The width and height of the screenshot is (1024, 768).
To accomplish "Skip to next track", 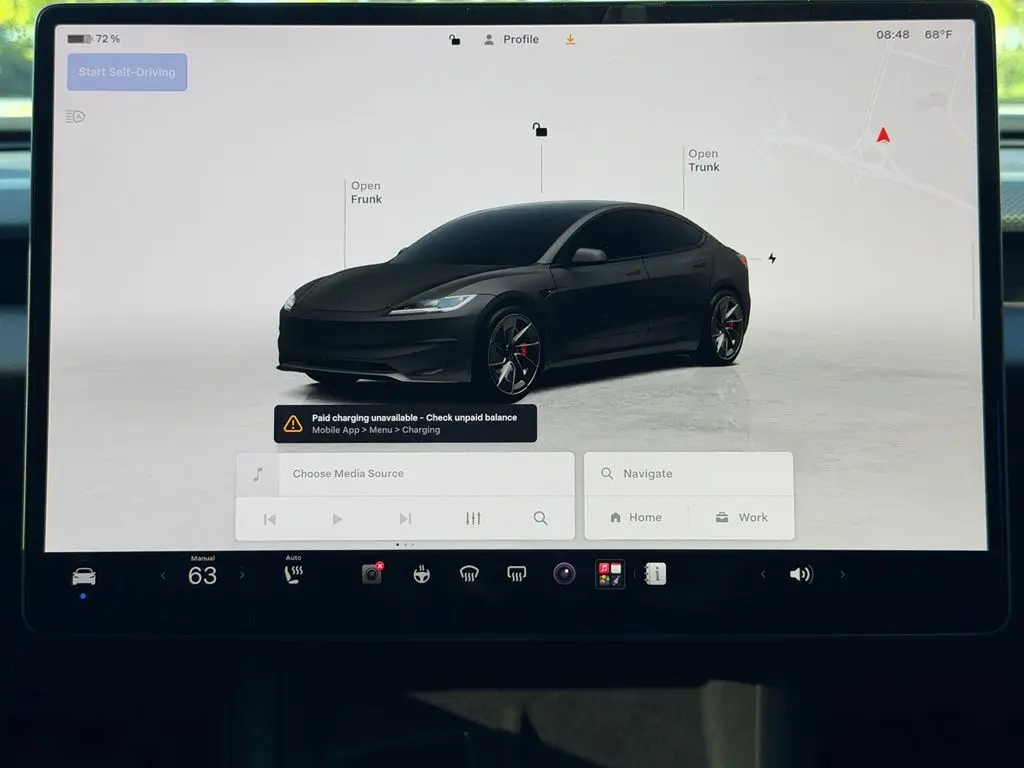I will coord(405,519).
